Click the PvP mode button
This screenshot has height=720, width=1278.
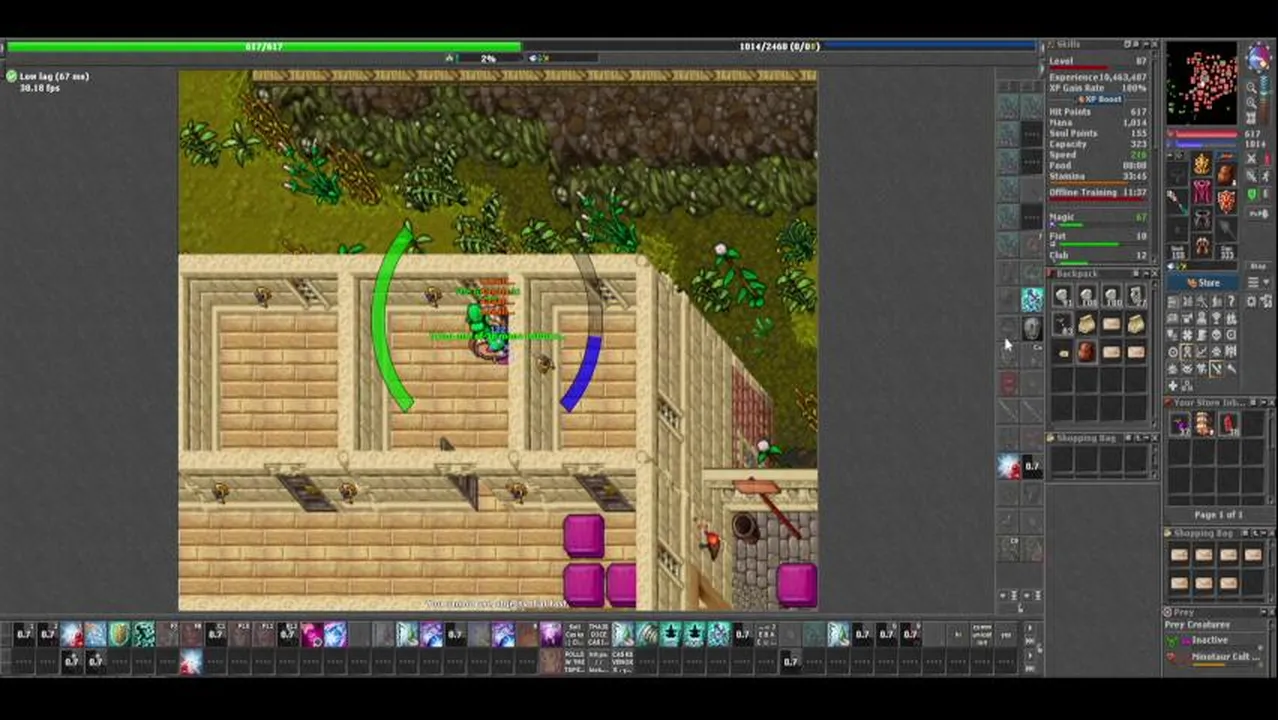(1258, 213)
